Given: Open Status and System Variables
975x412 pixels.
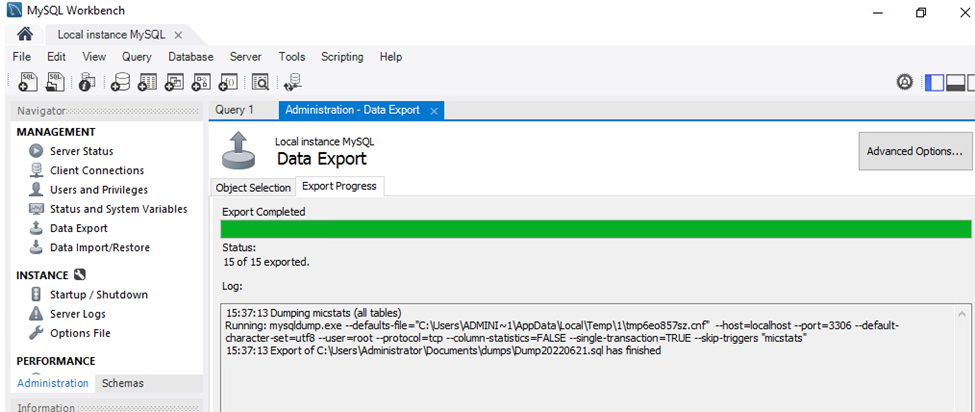Looking at the screenshot, I should (119, 209).
